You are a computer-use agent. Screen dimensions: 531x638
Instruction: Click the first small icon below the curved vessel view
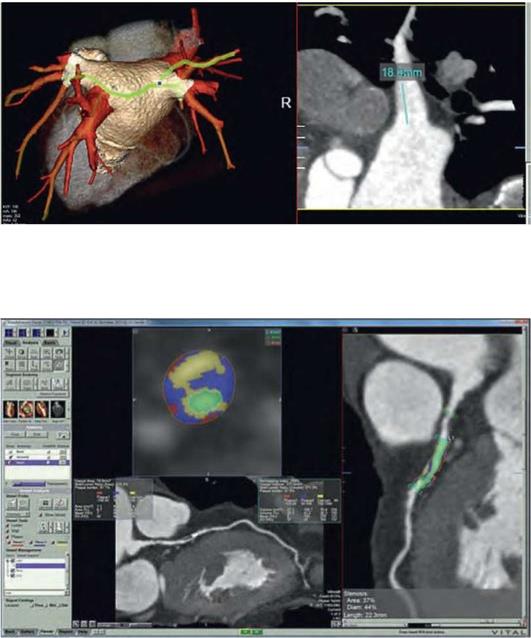pos(76,624)
